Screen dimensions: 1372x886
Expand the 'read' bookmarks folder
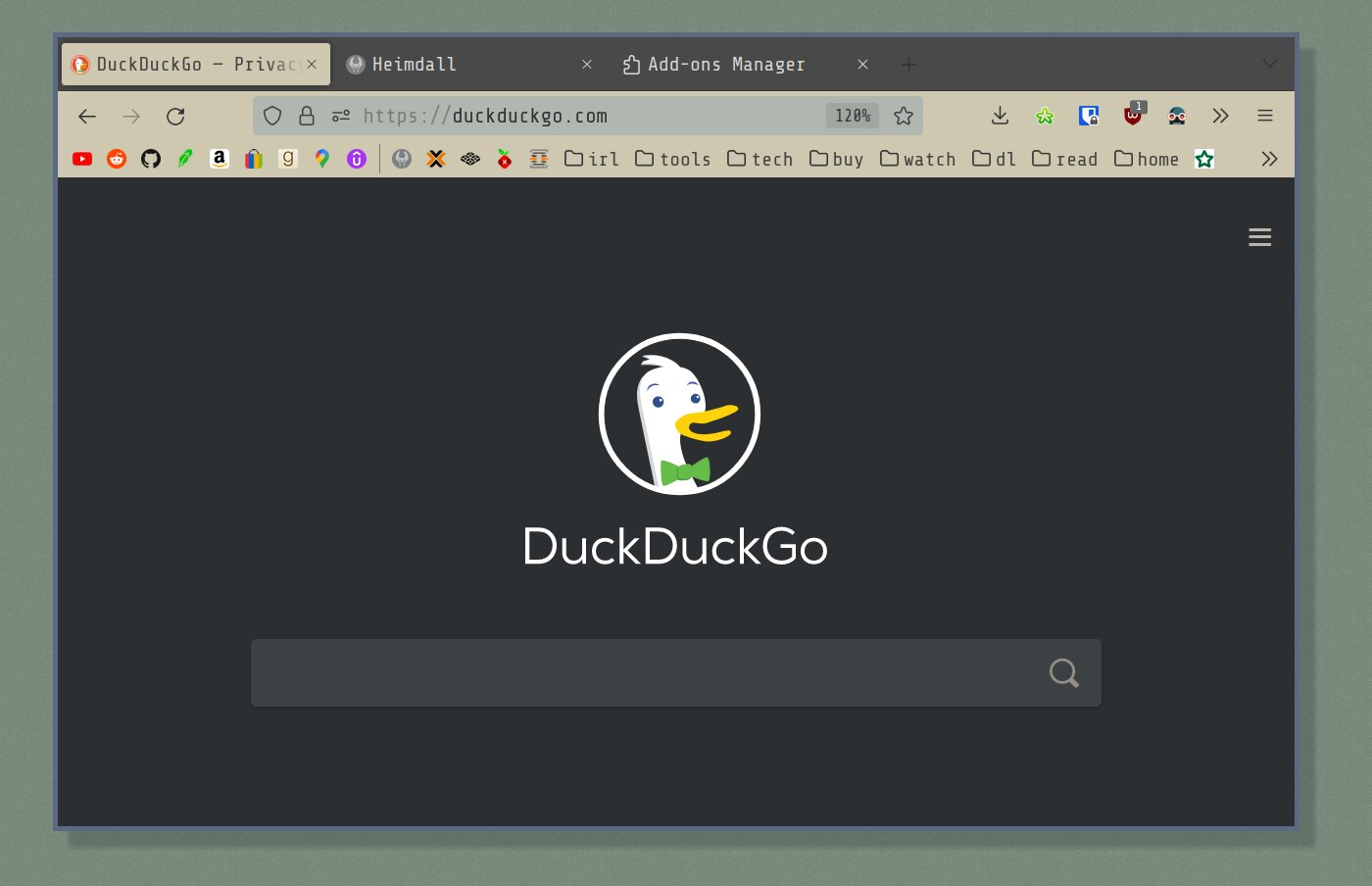(x=1065, y=159)
